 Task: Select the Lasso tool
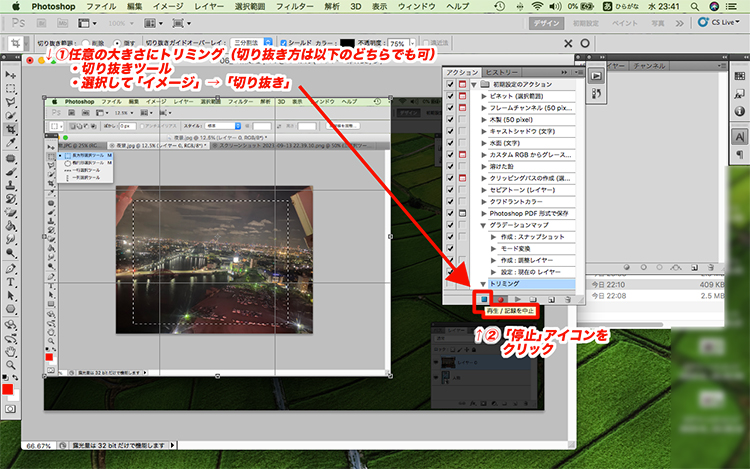point(11,102)
